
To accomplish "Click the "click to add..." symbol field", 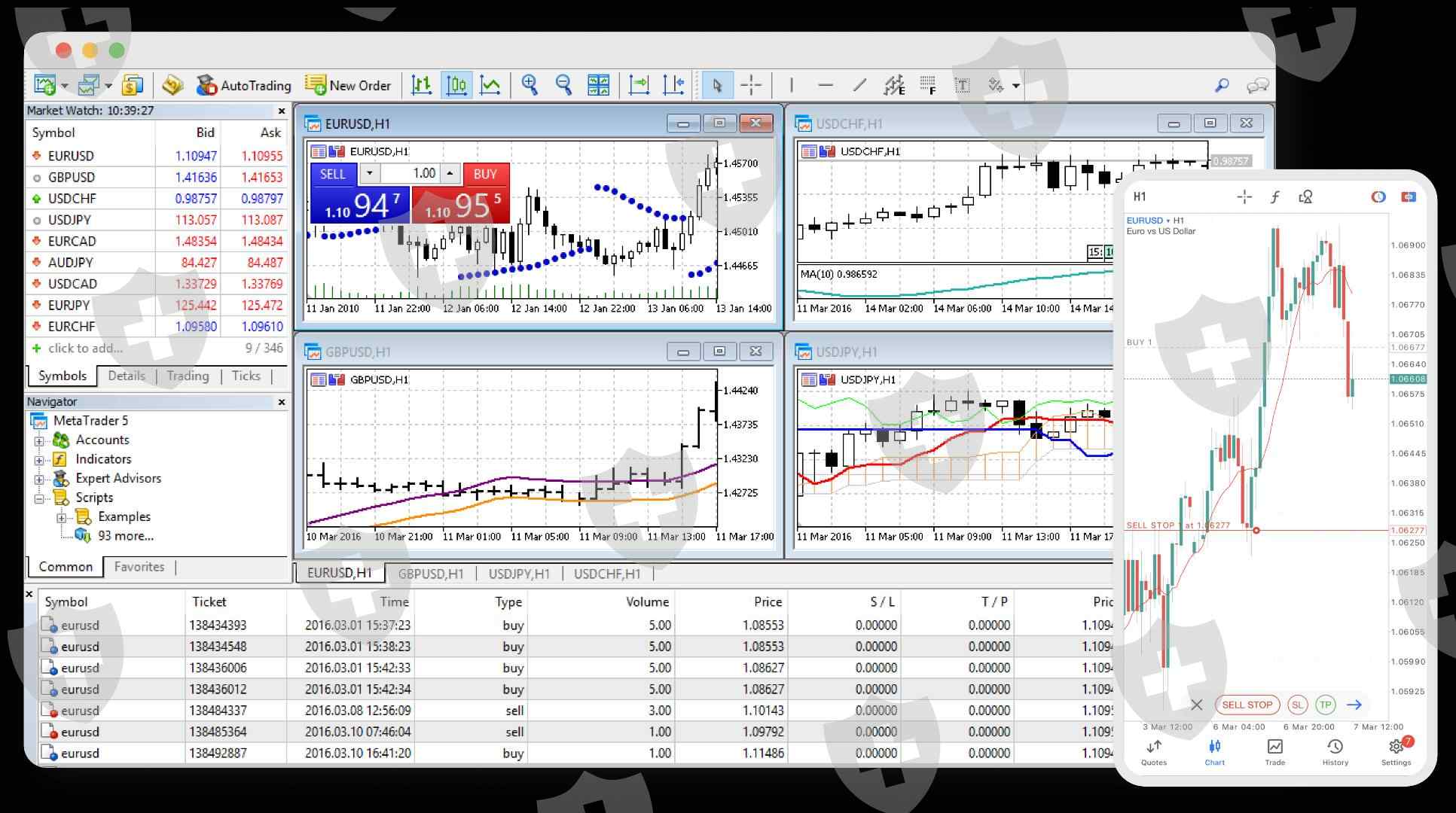I will pos(84,348).
